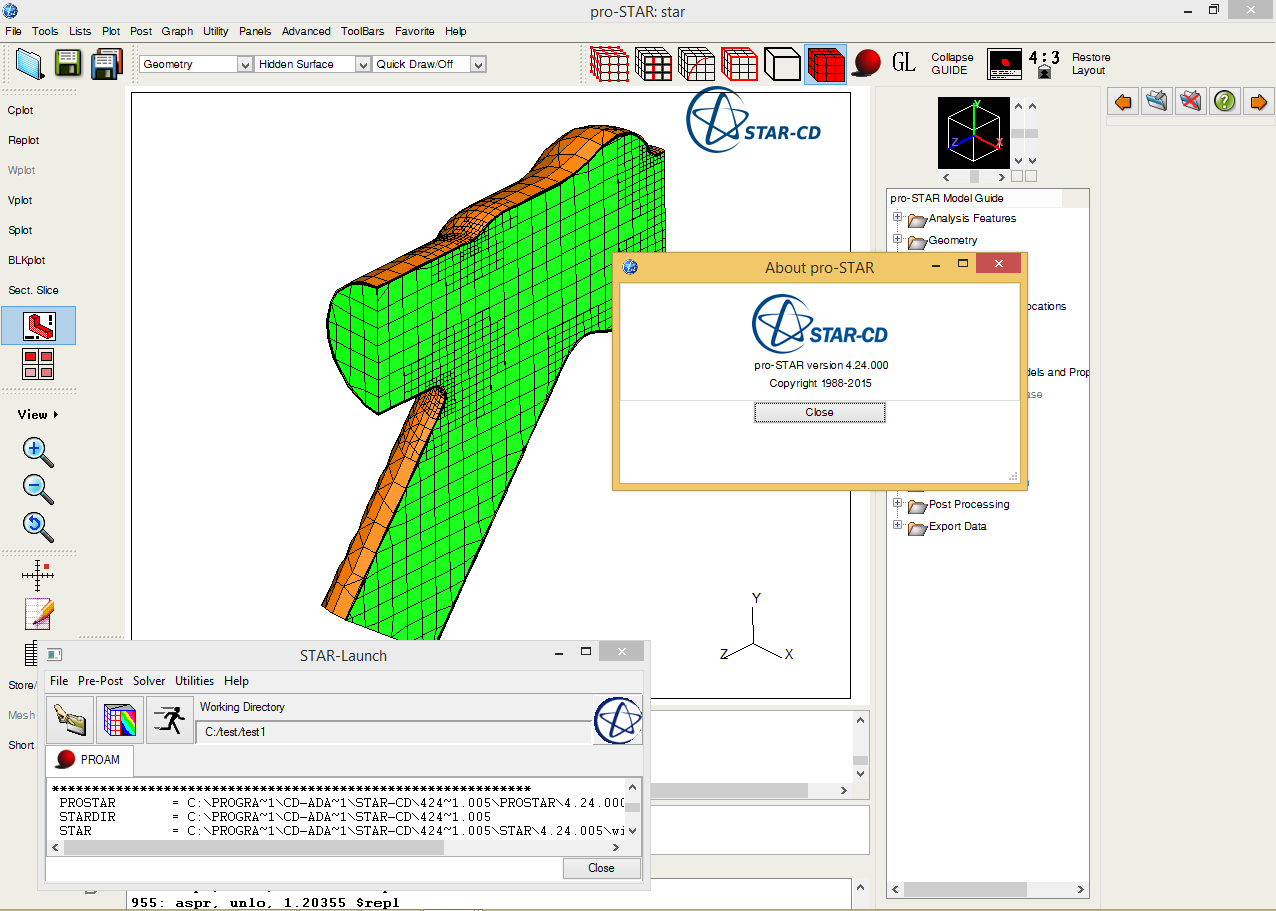
Task: Click the Working Directory path field
Action: click(x=394, y=731)
